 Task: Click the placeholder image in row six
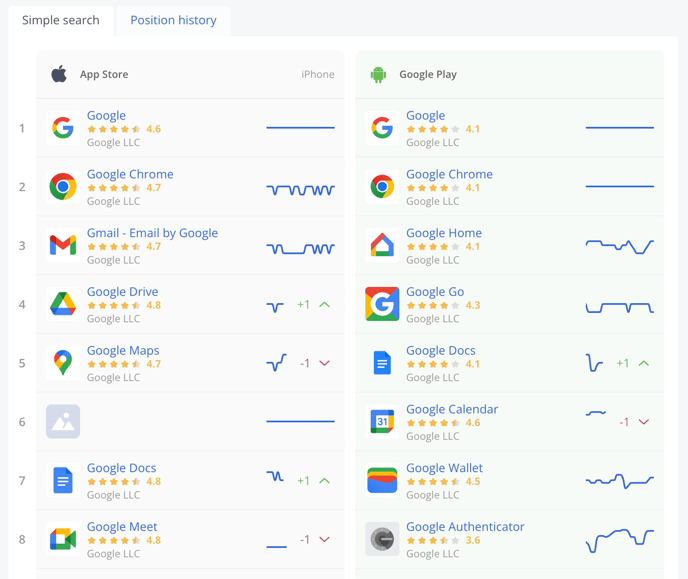click(63, 422)
